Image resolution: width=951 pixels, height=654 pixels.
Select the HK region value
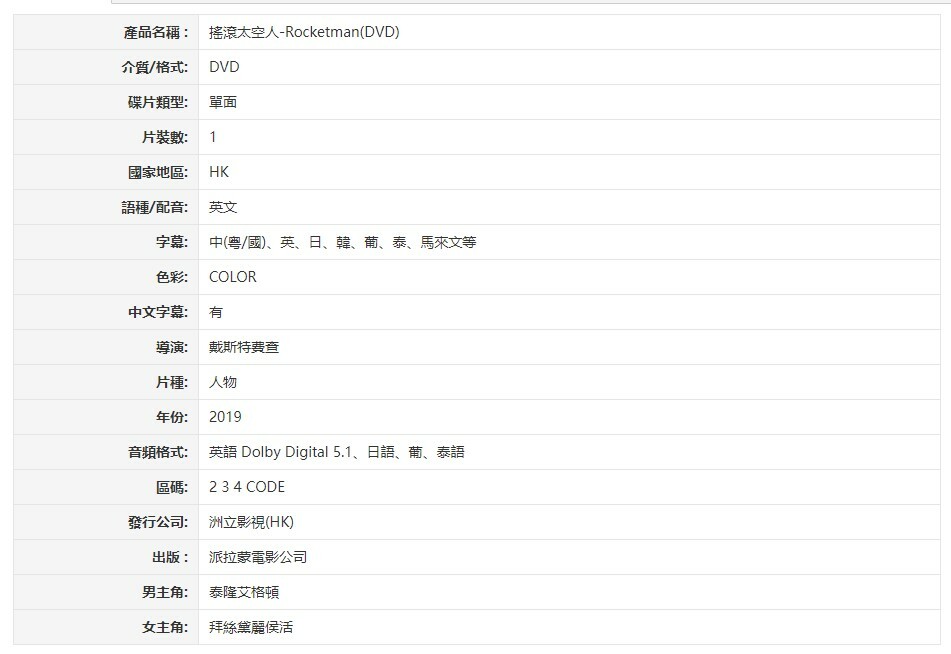pos(219,172)
